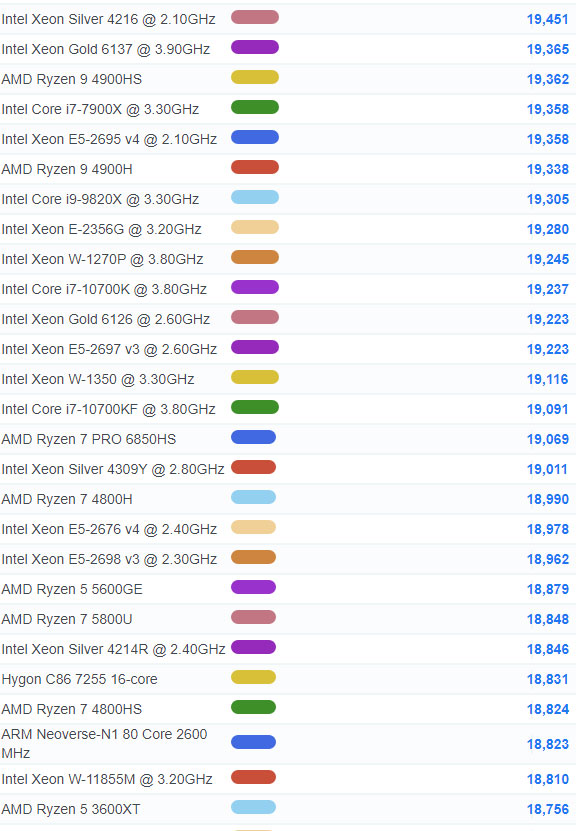The height and width of the screenshot is (831, 576).
Task: Click the 19,069 score value
Action: click(547, 439)
